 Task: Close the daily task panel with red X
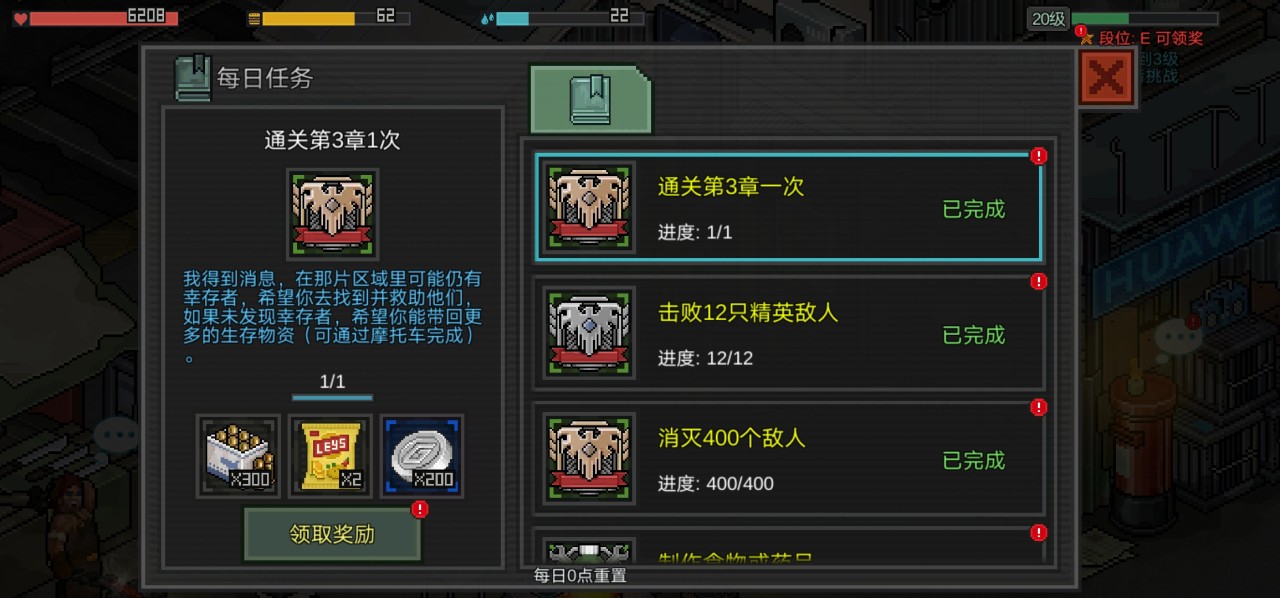[x=1107, y=78]
